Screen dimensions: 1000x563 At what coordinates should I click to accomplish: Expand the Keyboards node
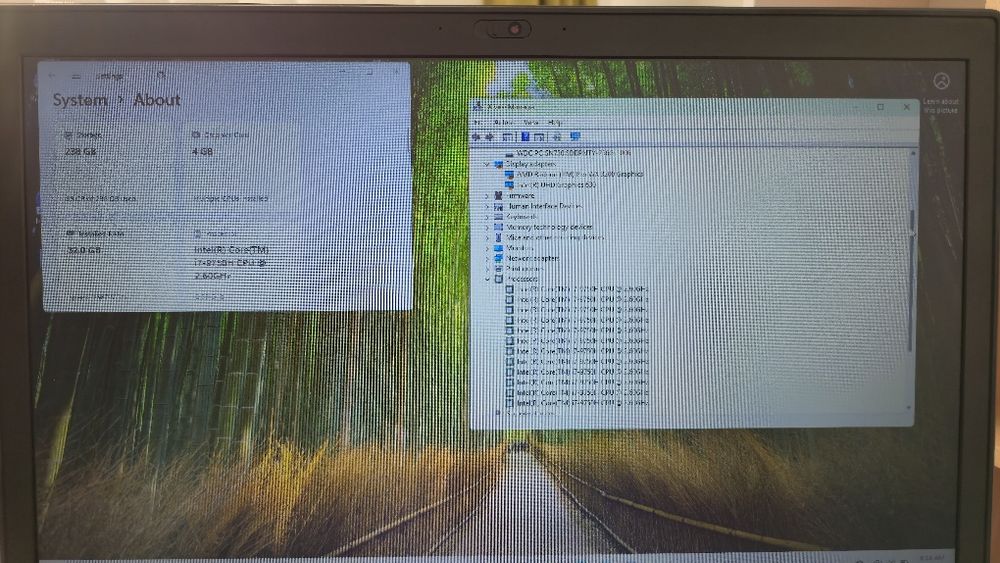487,217
